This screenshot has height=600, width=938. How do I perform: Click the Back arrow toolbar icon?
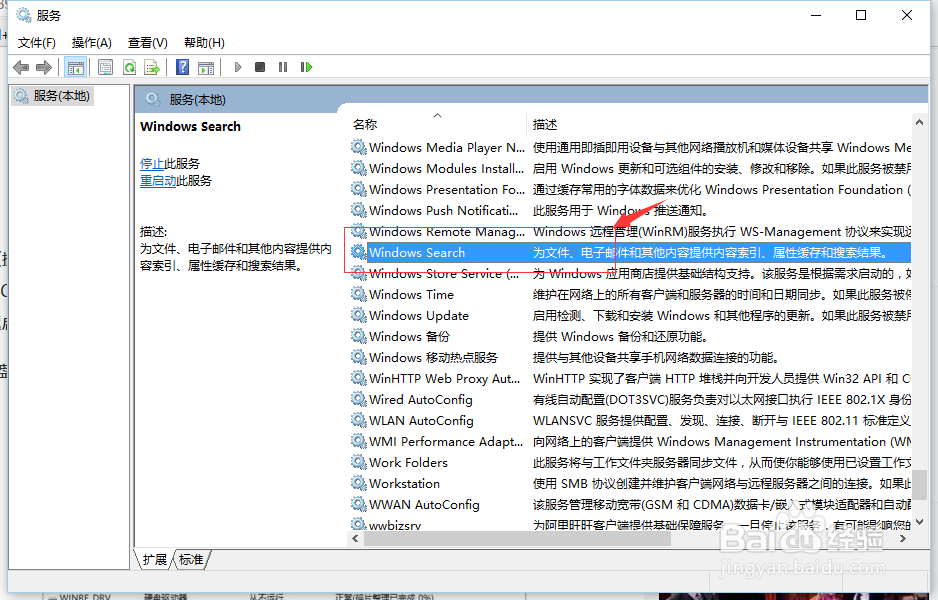pos(21,68)
